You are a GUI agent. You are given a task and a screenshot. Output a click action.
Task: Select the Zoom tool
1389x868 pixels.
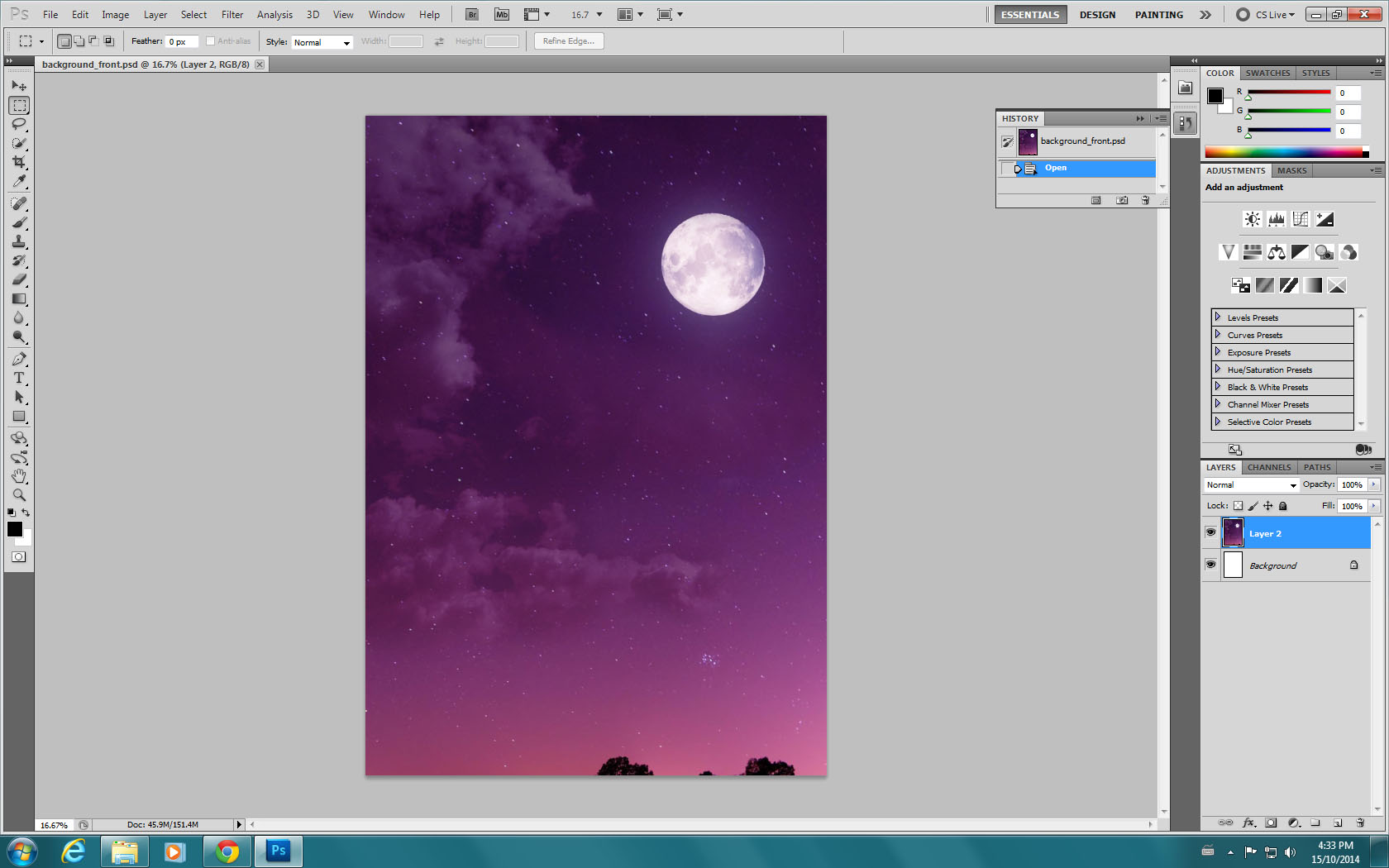19,495
